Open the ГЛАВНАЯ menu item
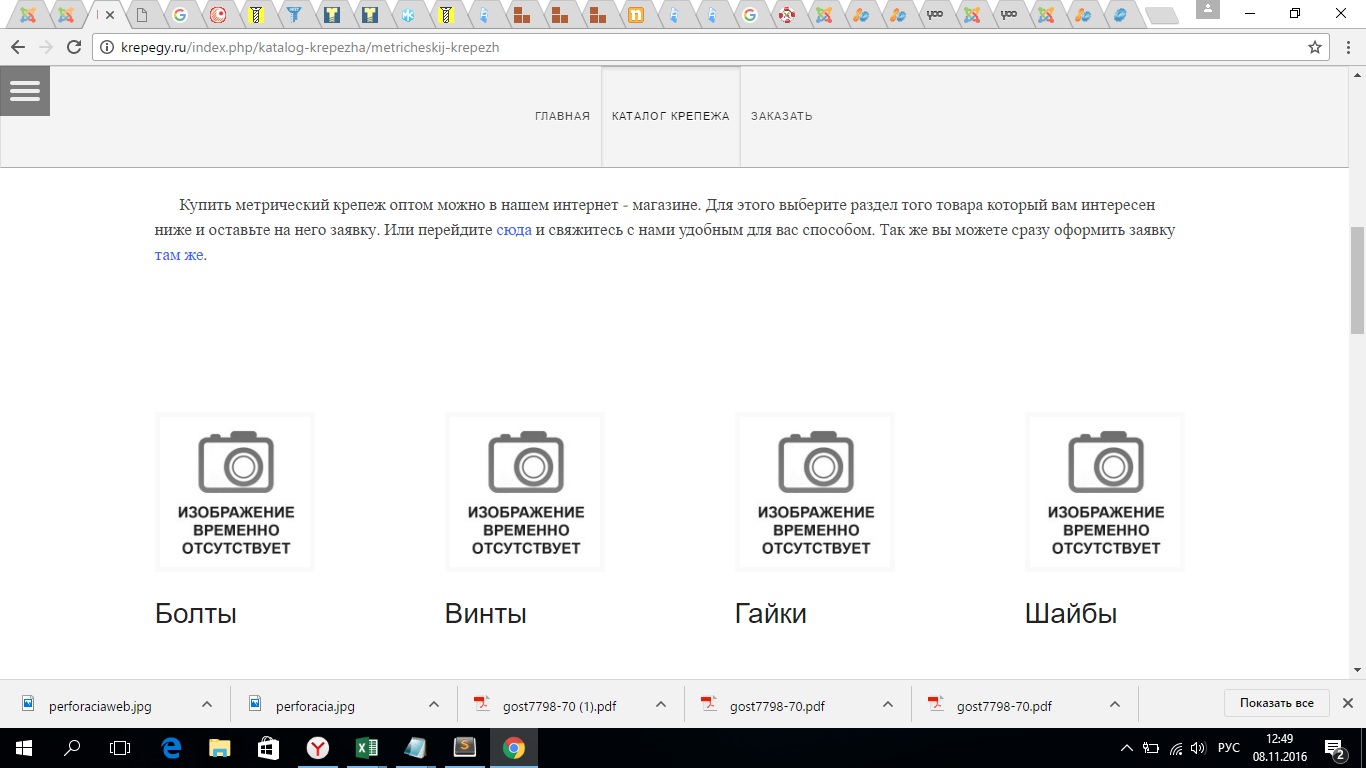This screenshot has height=768, width=1366. click(x=562, y=116)
